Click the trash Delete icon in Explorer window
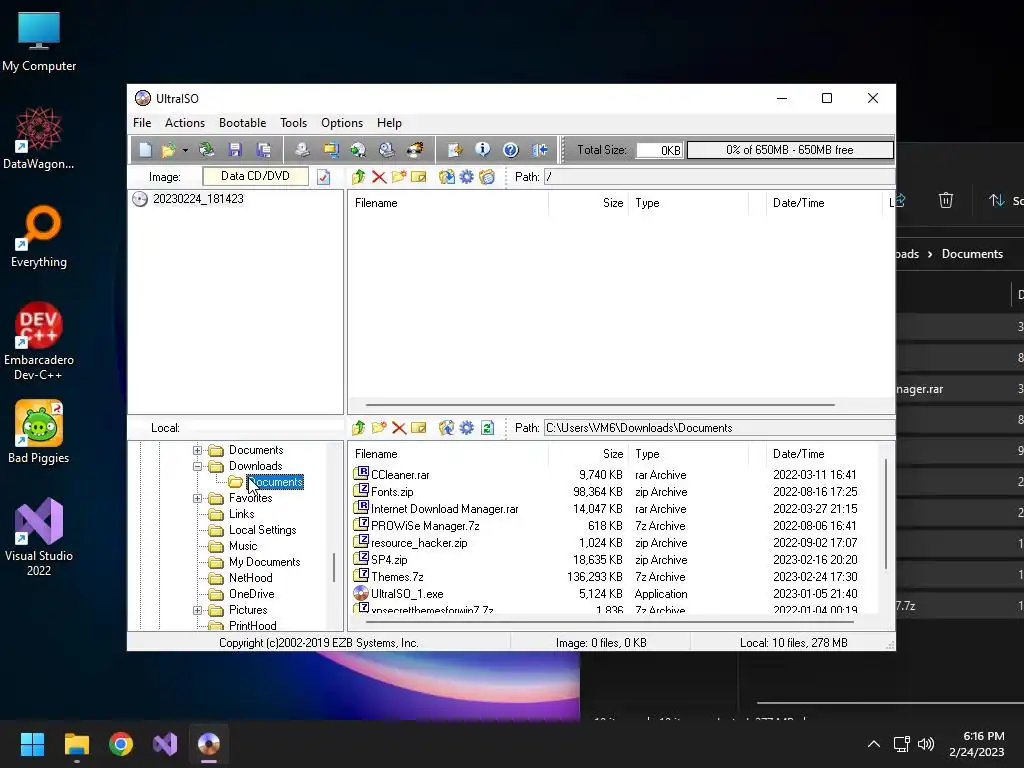 946,200
